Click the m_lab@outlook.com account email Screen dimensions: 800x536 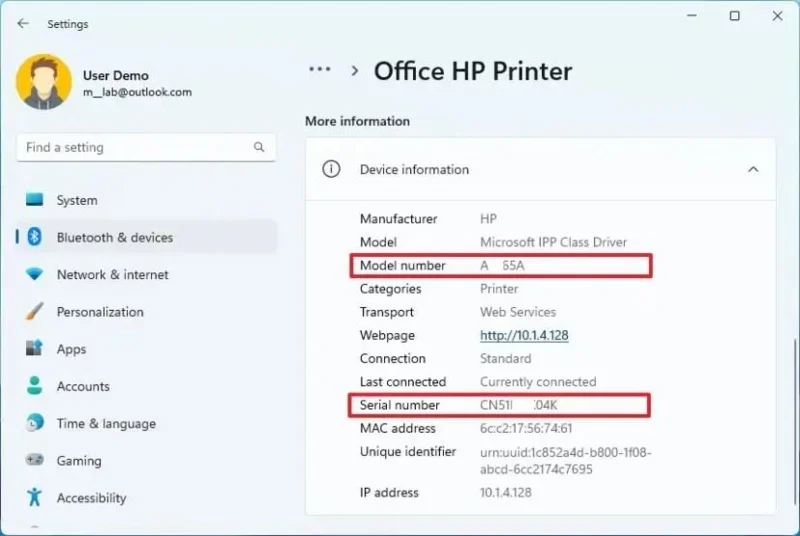137,92
